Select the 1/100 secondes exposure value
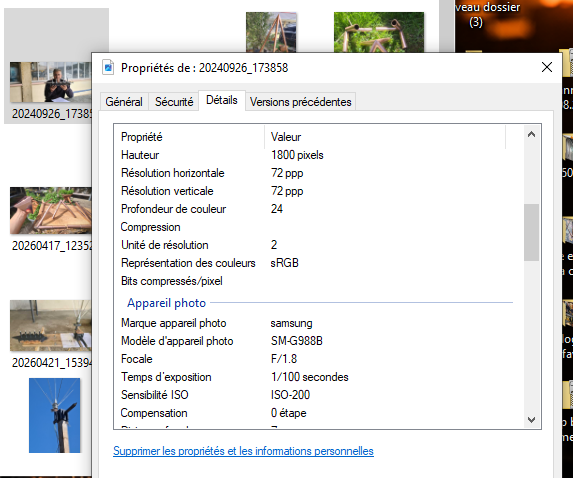 pyautogui.click(x=310, y=377)
